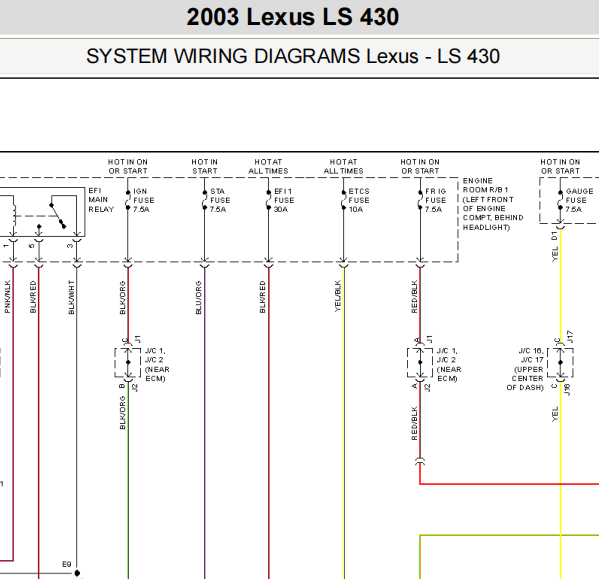The width and height of the screenshot is (599, 579).
Task: Select the 'EFI MAIN RELAY' label
Action: coord(101,200)
